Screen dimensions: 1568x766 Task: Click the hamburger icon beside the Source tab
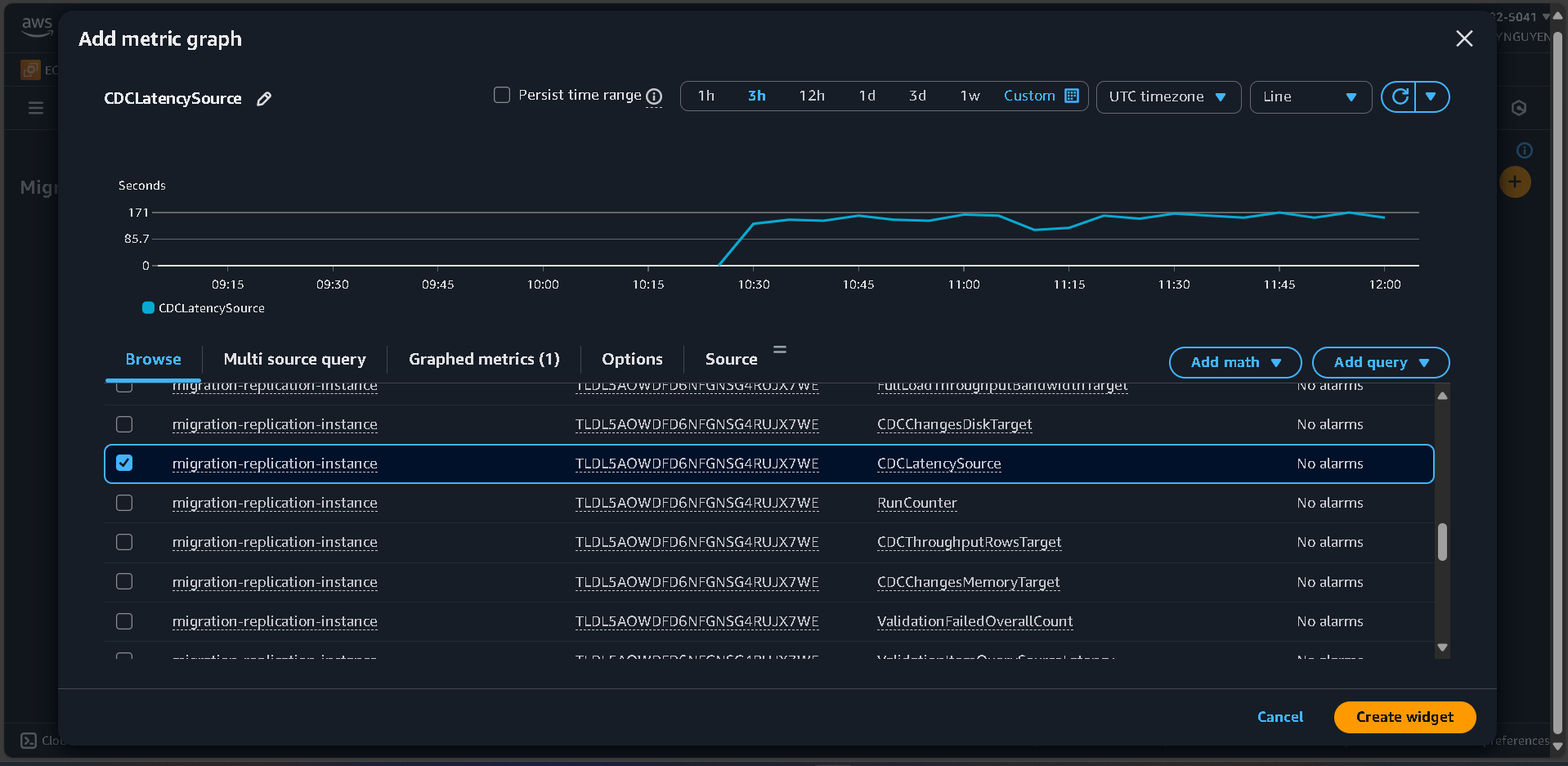point(779,349)
